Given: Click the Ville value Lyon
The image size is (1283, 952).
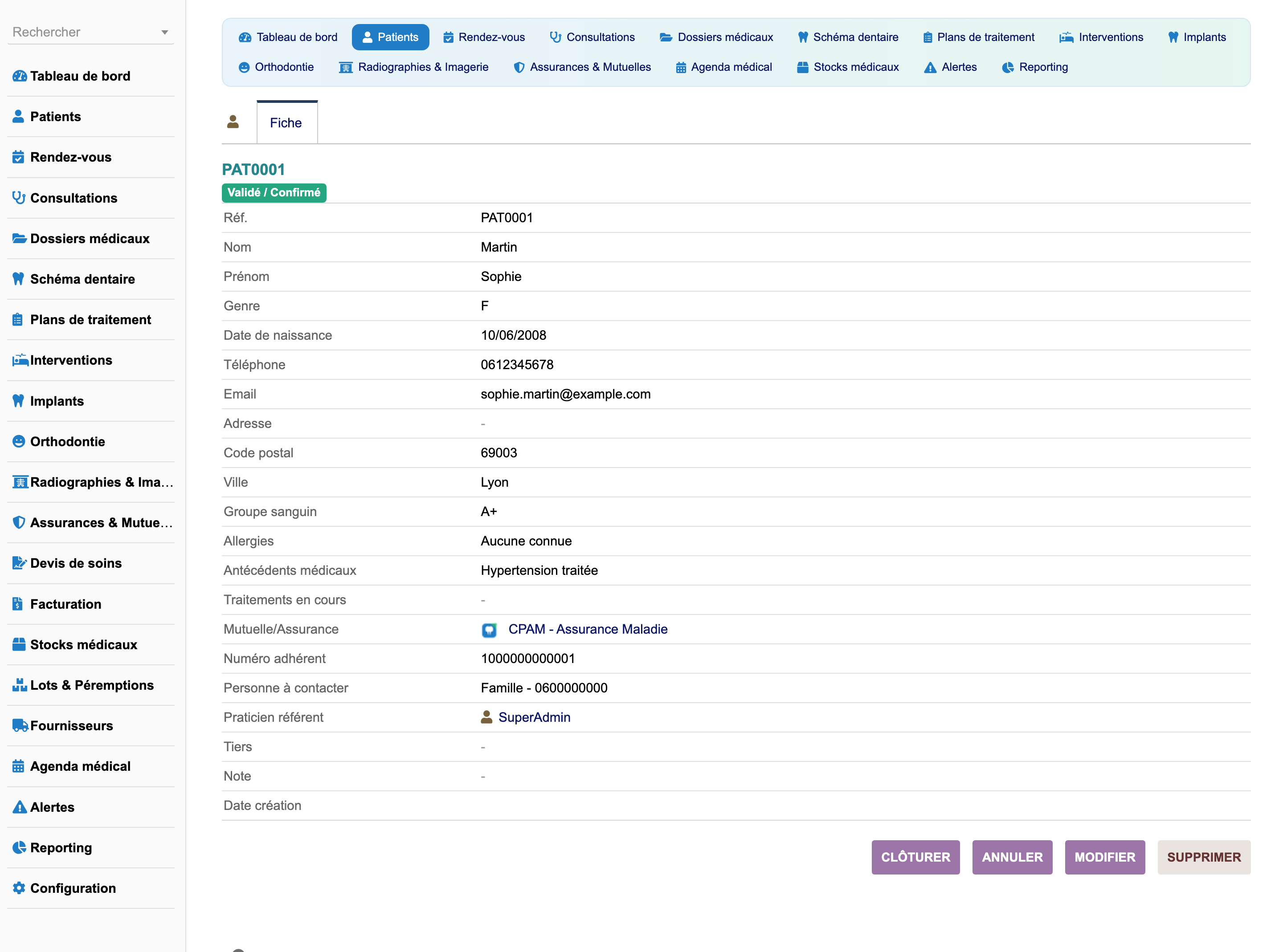Looking at the screenshot, I should click(x=494, y=482).
